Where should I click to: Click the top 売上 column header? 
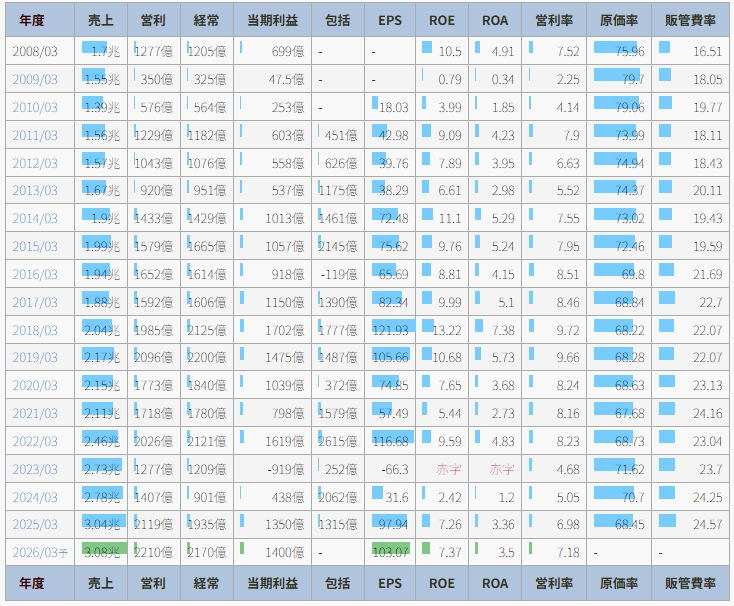(102, 20)
